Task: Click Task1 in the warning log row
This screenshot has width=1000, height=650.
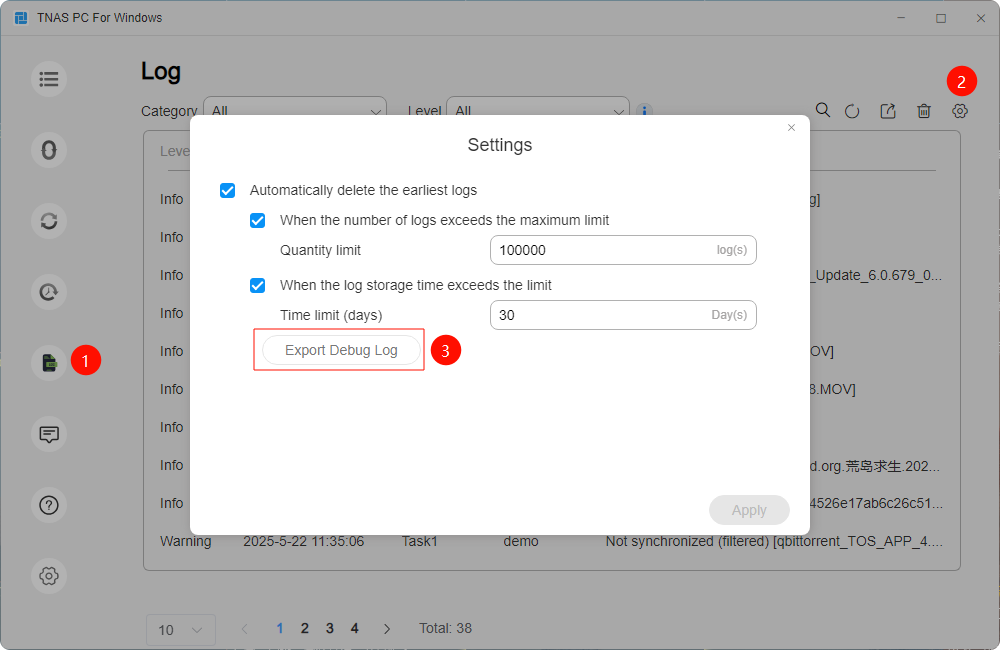Action: pyautogui.click(x=420, y=542)
